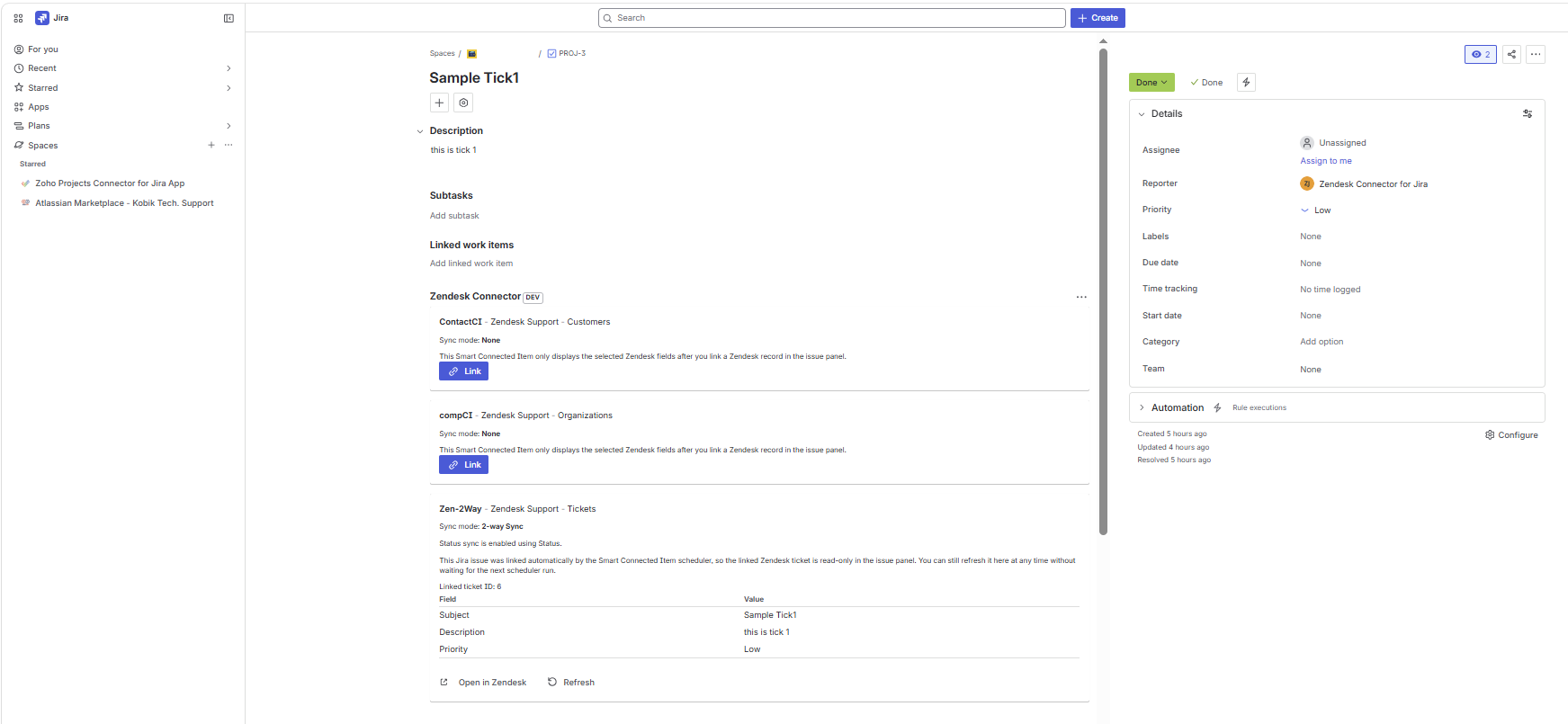Click the Spaces breadcrumb link
Viewport: 1568px width, 724px height.
click(443, 54)
